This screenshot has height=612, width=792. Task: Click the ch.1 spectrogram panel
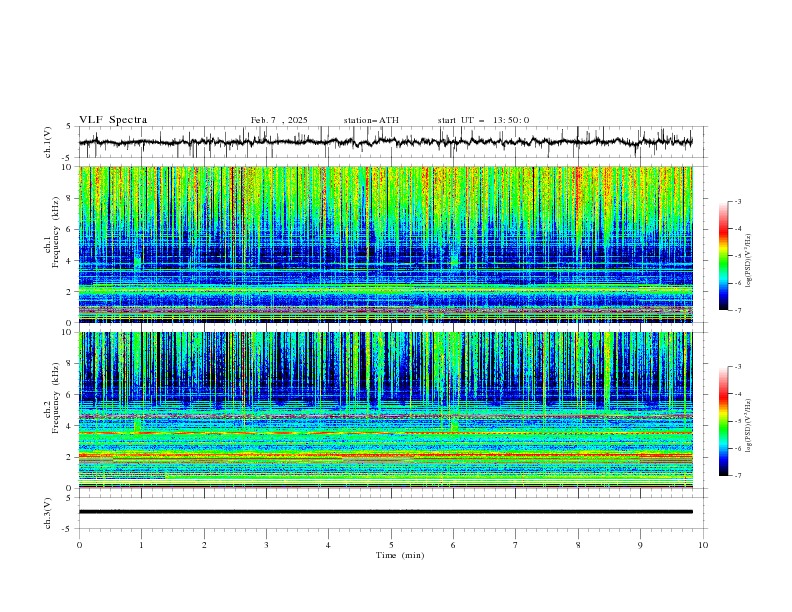pos(386,244)
